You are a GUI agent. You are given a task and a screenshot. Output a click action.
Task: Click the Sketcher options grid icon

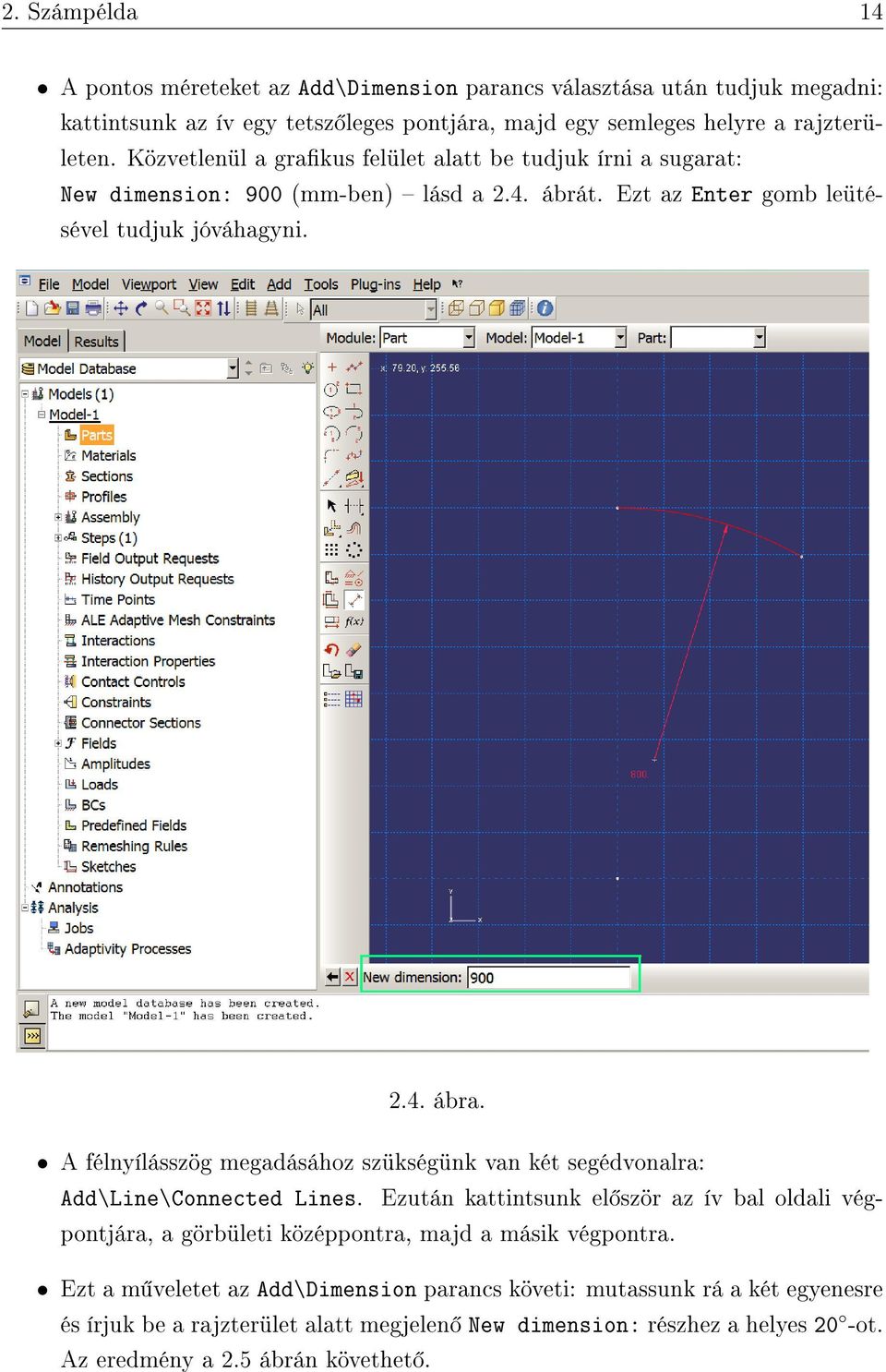coord(354,699)
